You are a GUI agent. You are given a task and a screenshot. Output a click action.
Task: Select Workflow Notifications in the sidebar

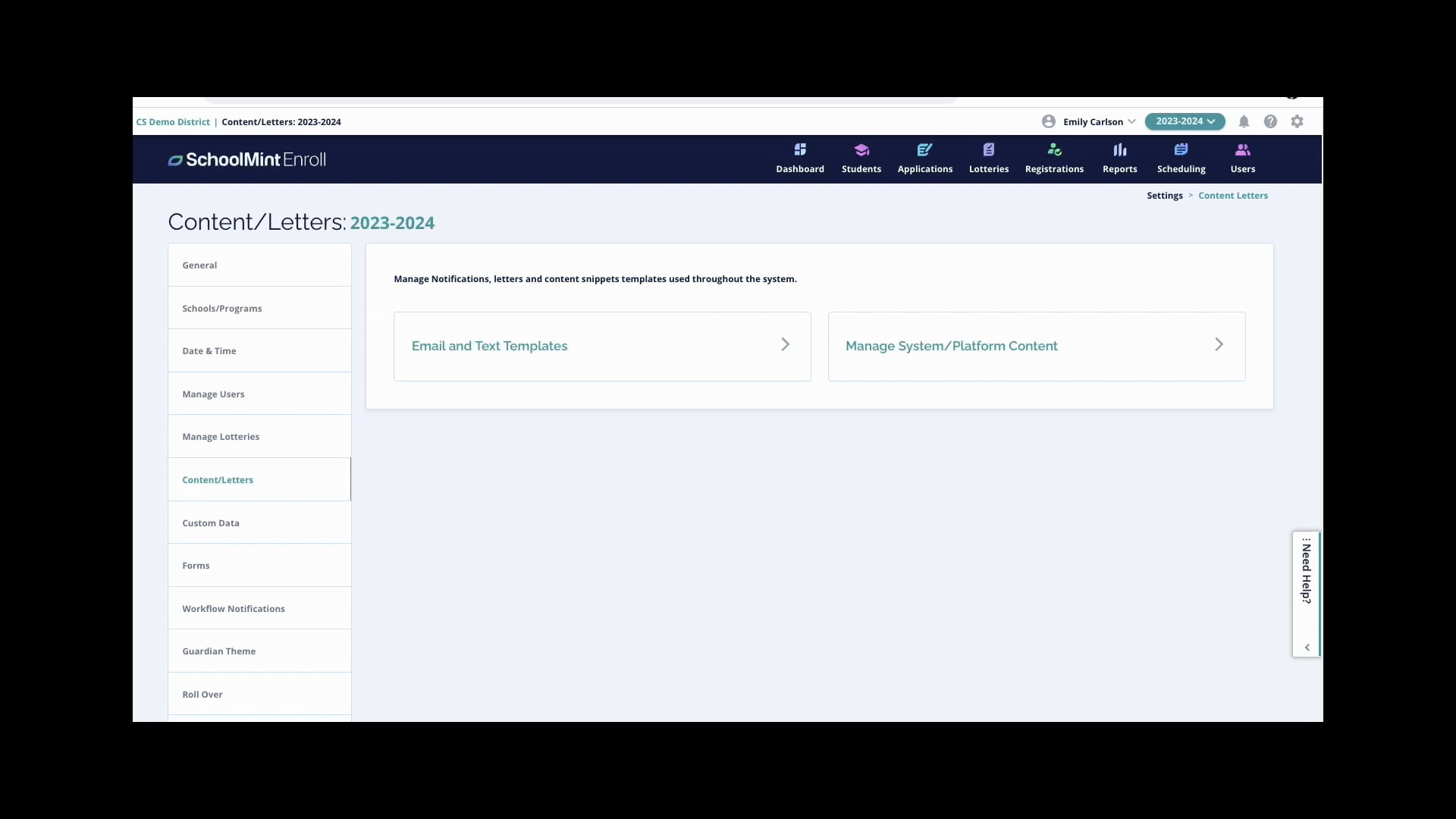click(259, 608)
